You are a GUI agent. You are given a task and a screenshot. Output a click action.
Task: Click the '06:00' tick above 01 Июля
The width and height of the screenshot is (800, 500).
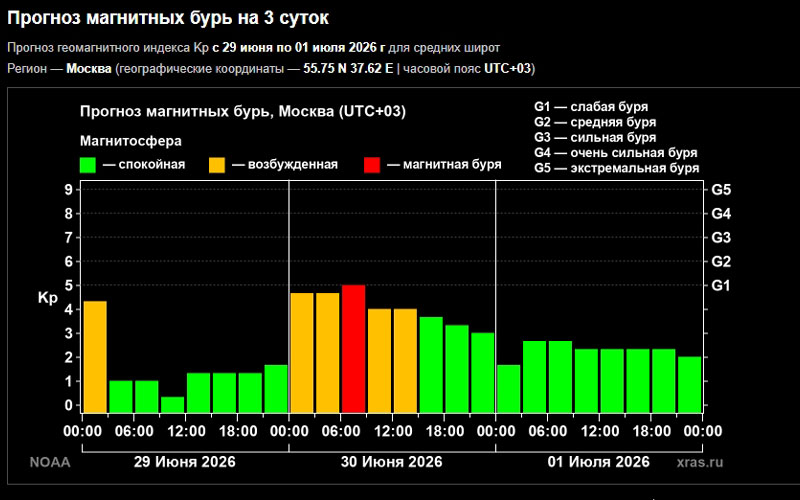pyautogui.click(x=548, y=432)
